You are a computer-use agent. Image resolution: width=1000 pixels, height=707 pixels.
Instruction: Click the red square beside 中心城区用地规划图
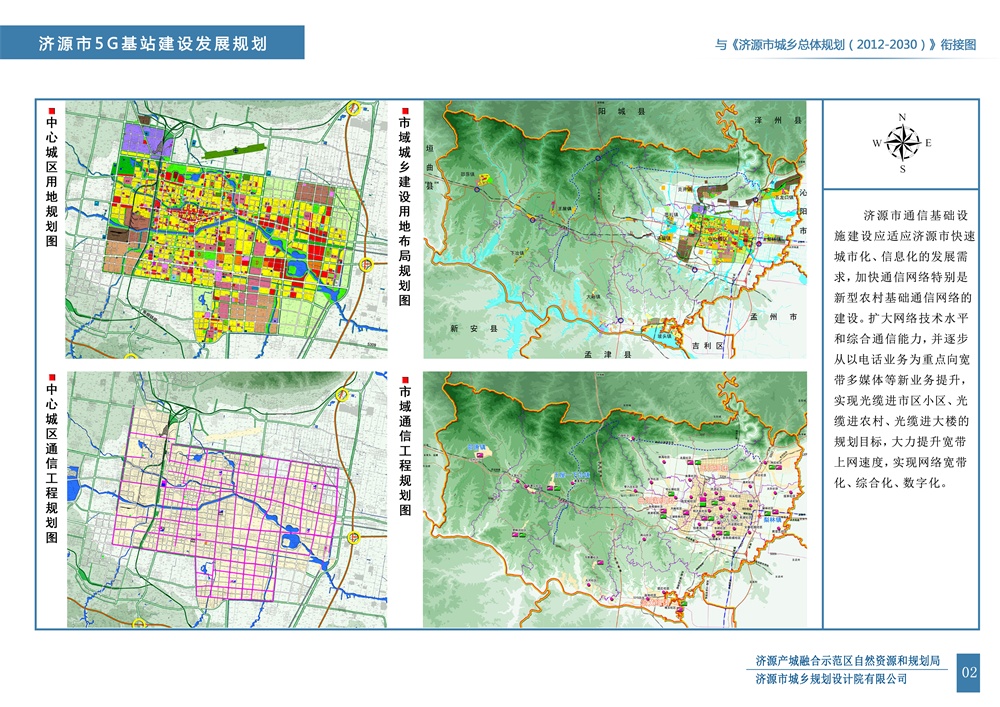point(52,110)
